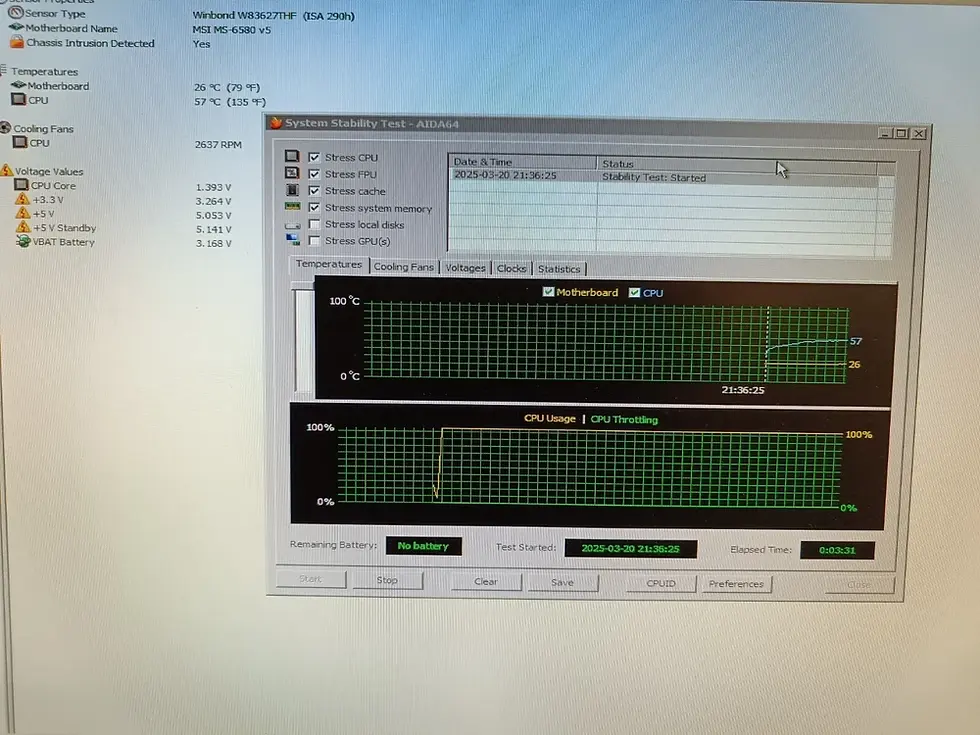Click the FPU icon next to Stress FPU

click(292, 172)
